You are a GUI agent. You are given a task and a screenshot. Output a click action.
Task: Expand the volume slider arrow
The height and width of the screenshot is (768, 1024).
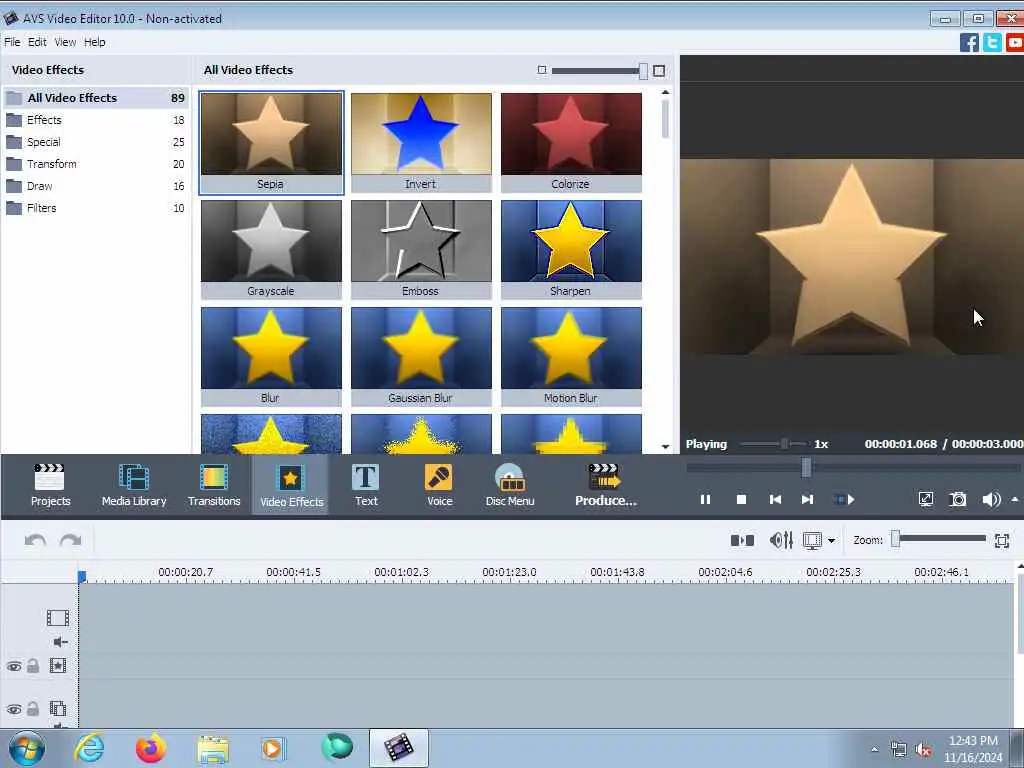tap(1015, 500)
